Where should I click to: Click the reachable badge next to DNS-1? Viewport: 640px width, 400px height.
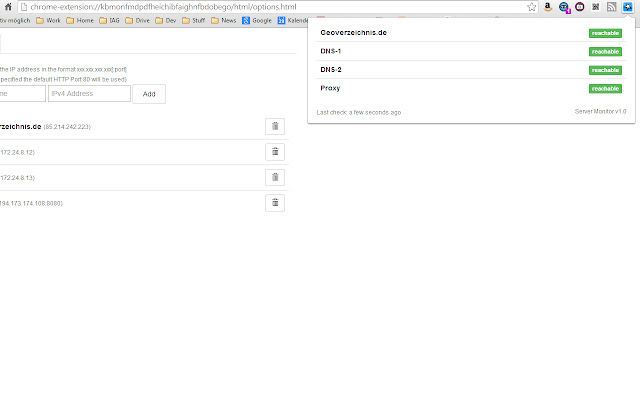(x=605, y=51)
